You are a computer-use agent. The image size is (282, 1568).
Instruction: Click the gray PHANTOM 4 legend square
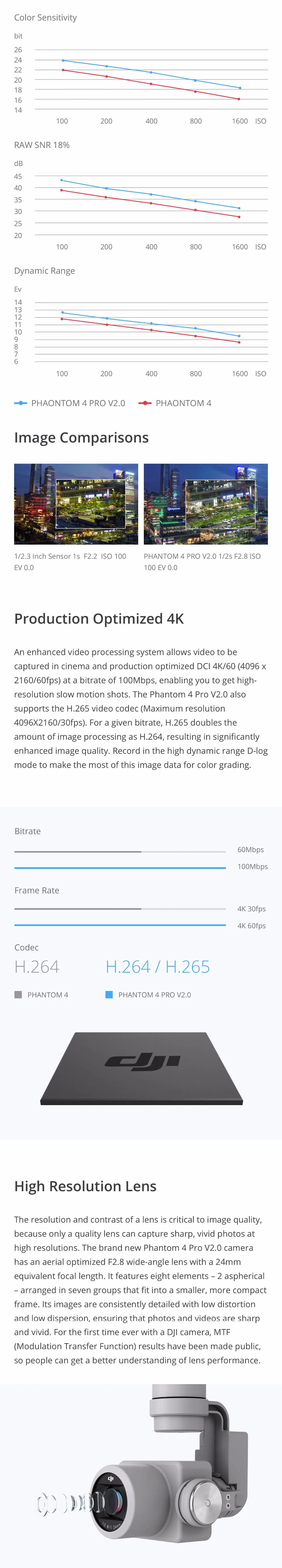point(18,995)
